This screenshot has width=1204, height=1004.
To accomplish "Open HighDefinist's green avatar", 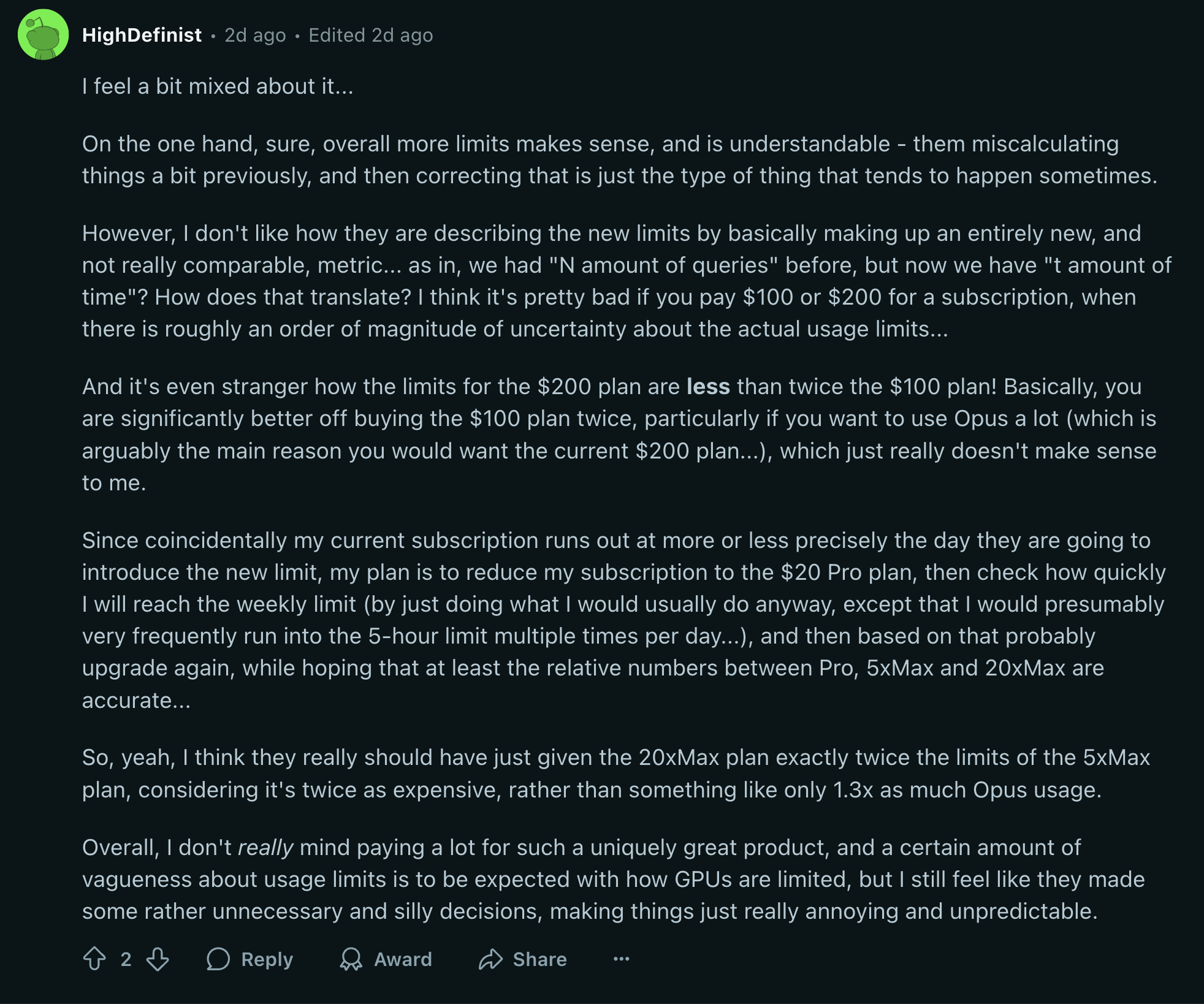I will click(43, 35).
